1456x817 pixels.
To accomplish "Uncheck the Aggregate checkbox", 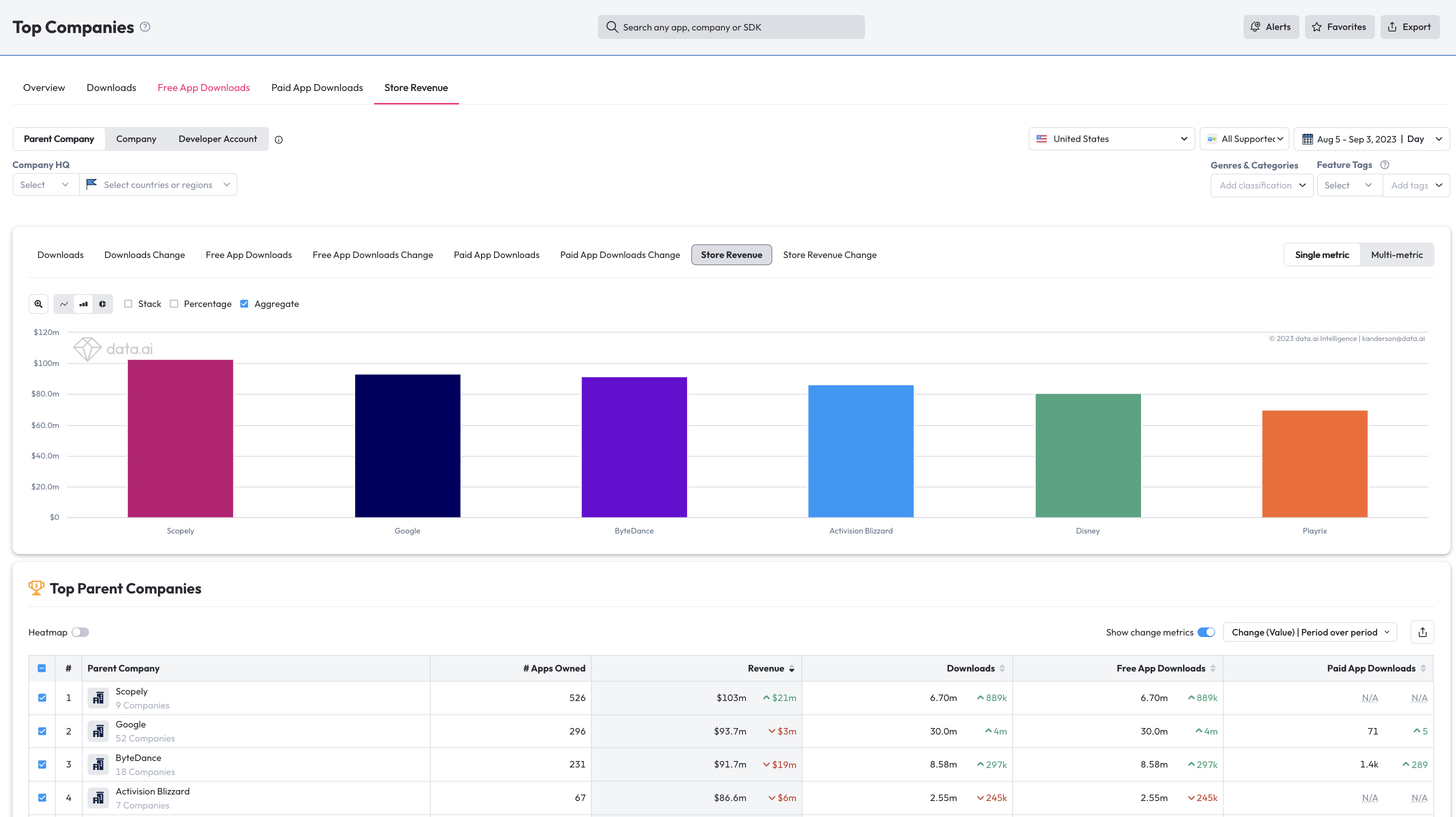I will click(244, 303).
